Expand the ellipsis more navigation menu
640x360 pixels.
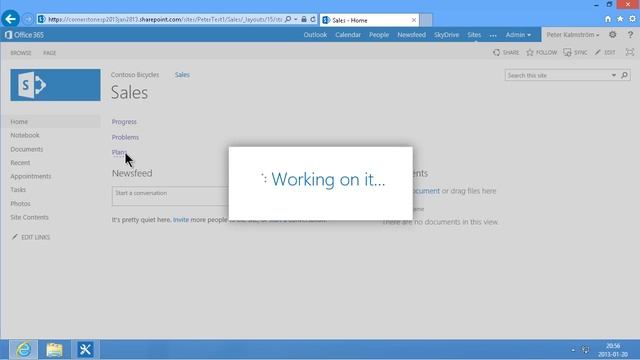[x=493, y=35]
